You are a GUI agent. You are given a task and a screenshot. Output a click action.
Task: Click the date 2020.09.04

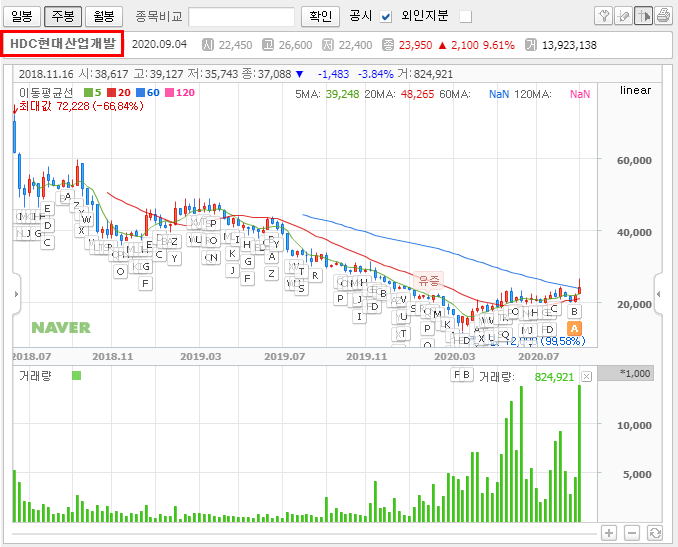159,45
